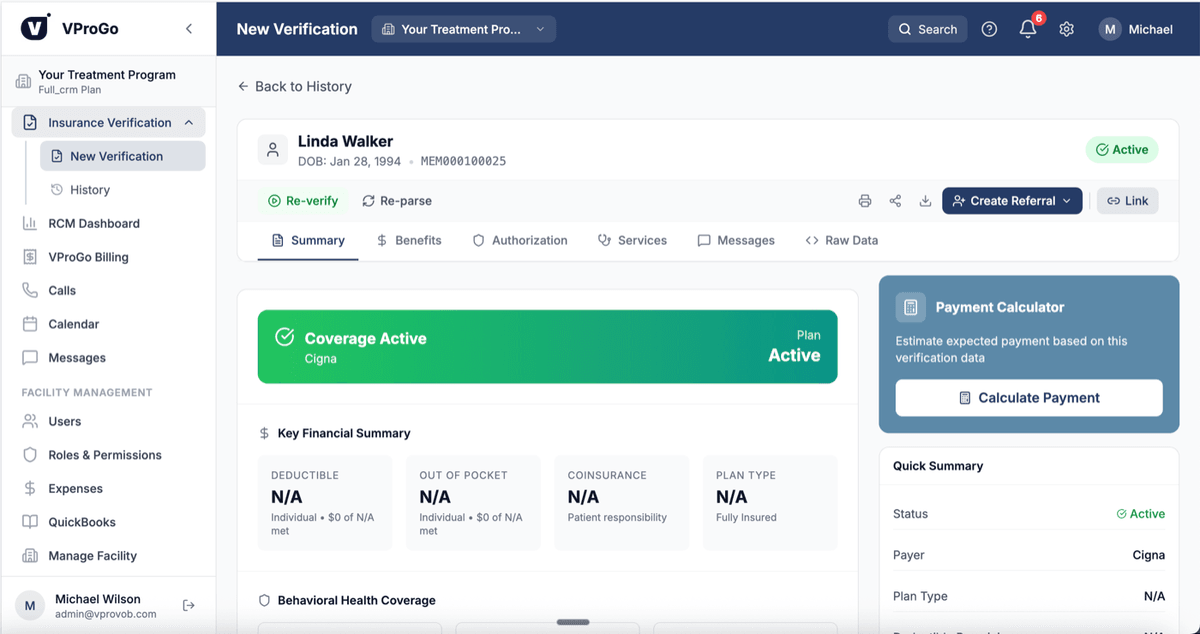The width and height of the screenshot is (1200, 634).
Task: Switch to the Benefits tab
Action: (409, 240)
